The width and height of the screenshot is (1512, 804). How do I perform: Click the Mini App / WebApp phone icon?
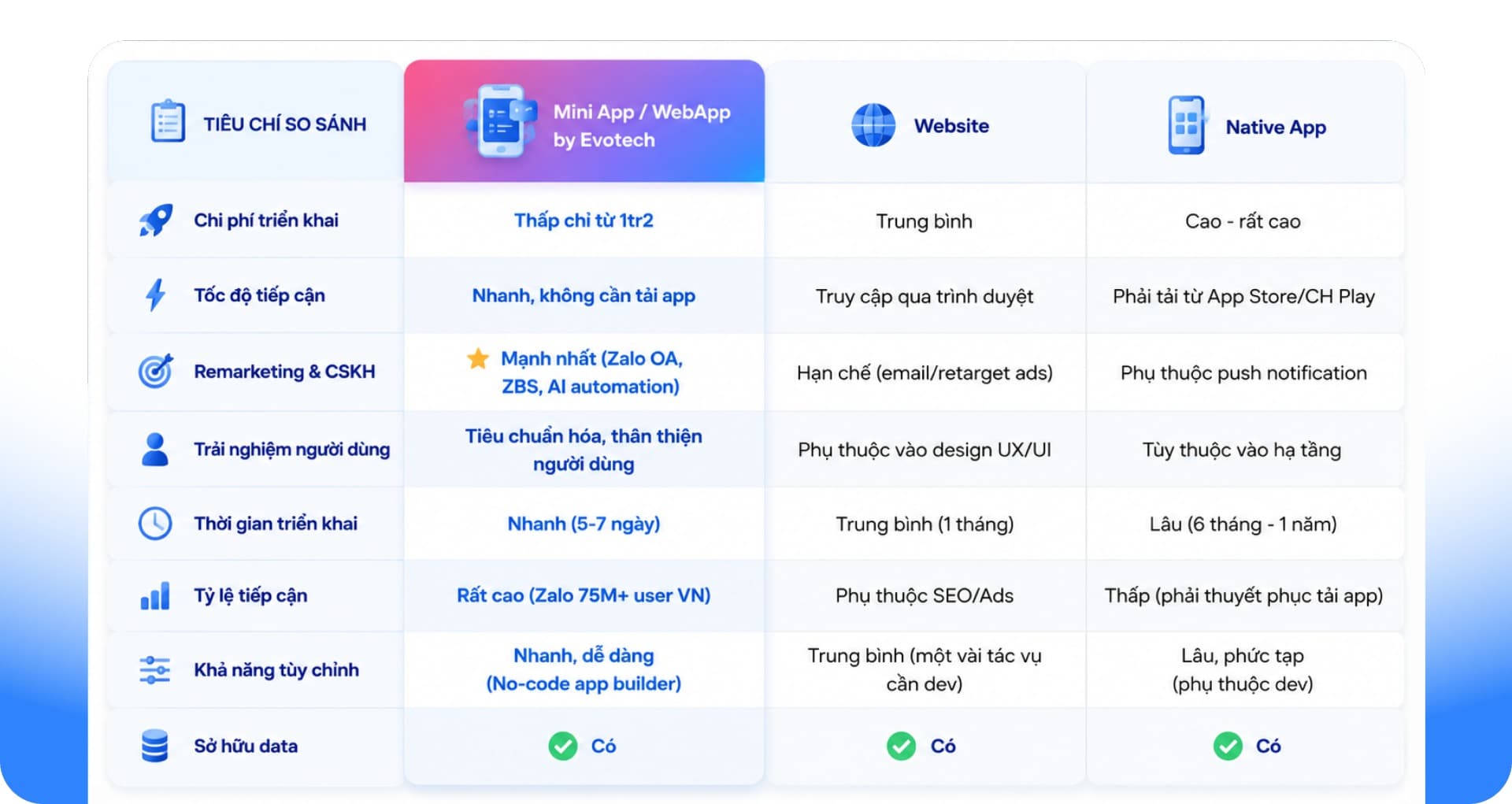click(x=502, y=120)
